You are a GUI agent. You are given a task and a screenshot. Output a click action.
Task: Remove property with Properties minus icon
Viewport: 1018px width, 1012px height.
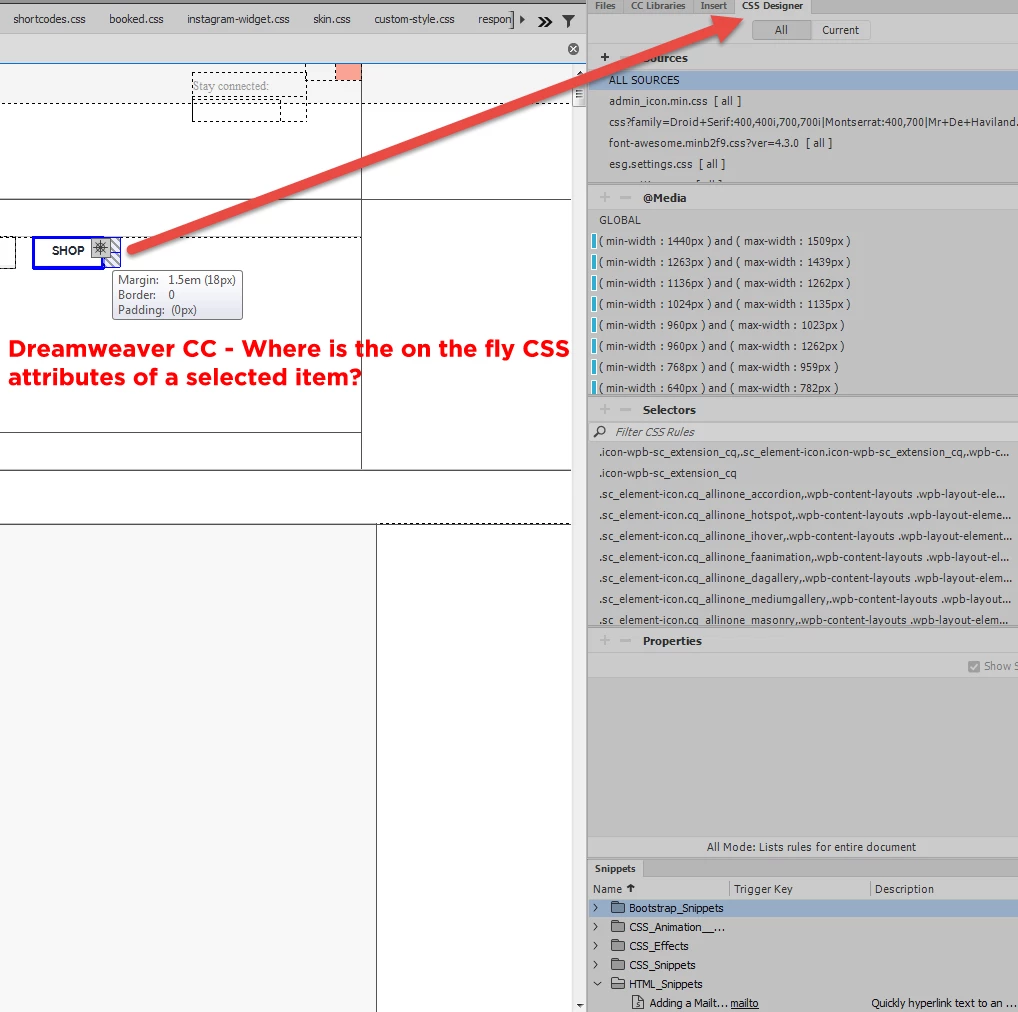pos(625,640)
